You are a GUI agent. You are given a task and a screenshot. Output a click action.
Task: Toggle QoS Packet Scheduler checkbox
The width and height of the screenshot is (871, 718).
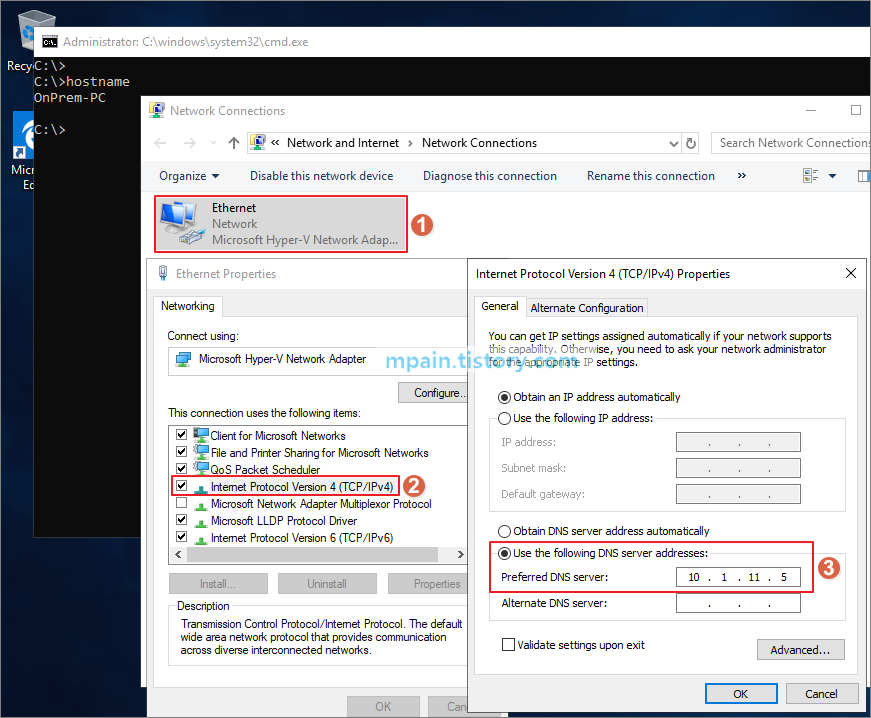coord(181,469)
